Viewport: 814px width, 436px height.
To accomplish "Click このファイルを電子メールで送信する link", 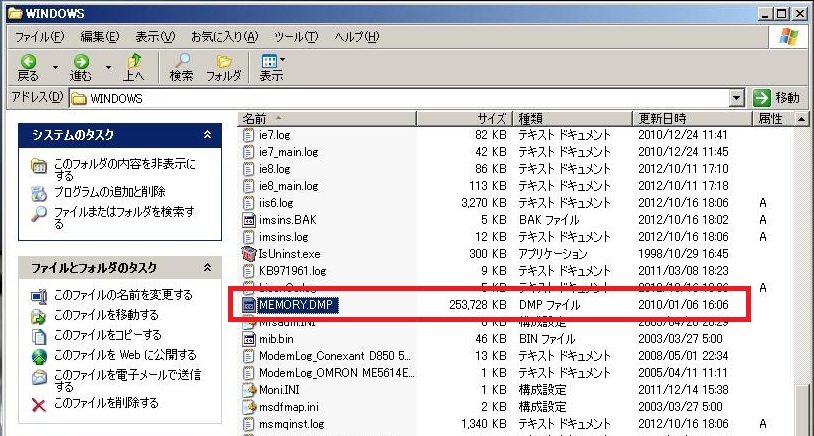I will tap(127, 380).
